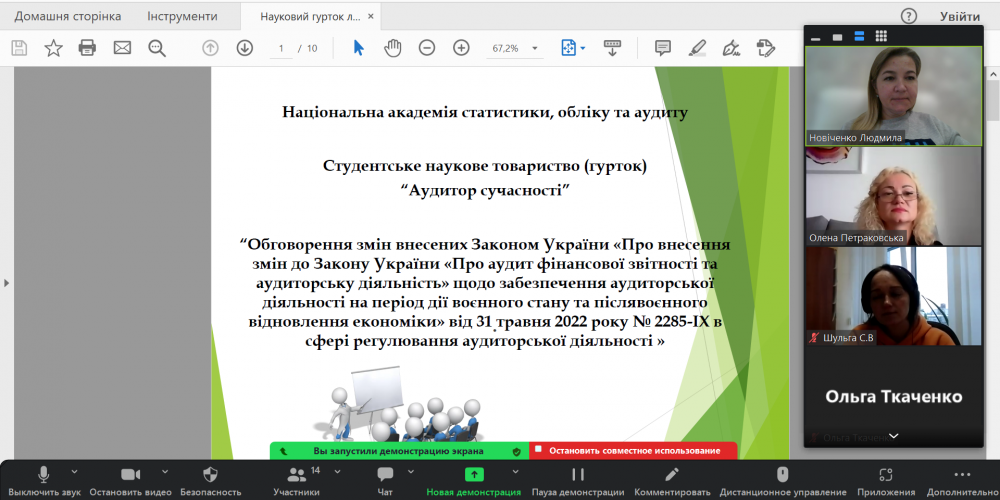Expand the fit page options dropdown
1000x500 pixels.
click(x=583, y=48)
